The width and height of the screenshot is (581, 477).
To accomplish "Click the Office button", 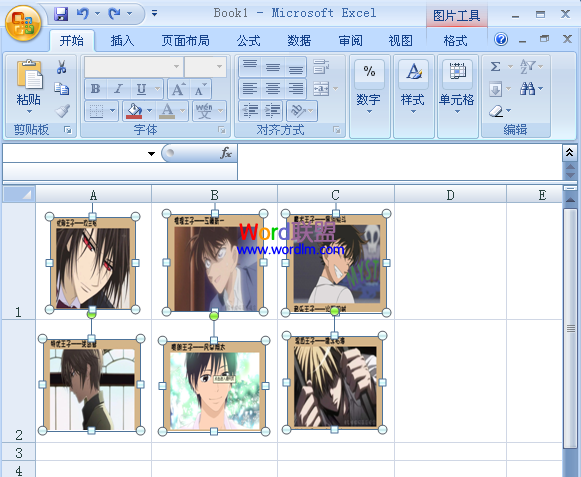I will point(23,23).
